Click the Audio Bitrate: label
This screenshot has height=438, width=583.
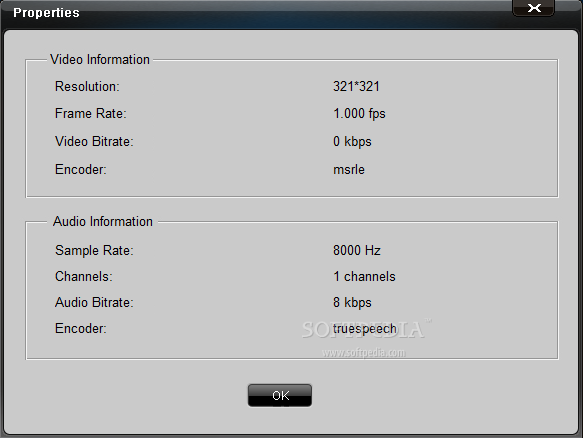(x=94, y=303)
